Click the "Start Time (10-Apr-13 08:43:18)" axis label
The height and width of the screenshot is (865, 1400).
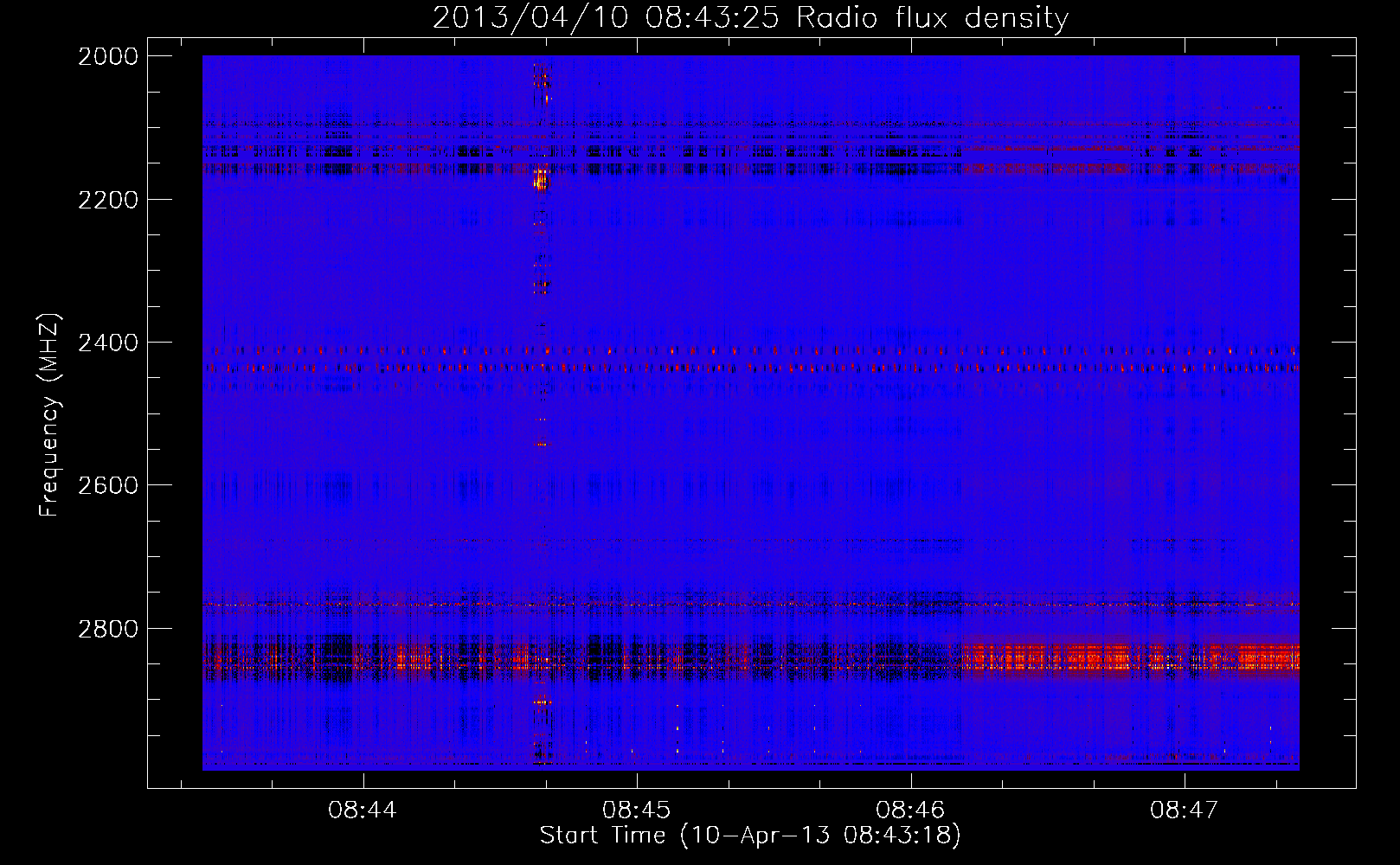pyautogui.click(x=750, y=836)
